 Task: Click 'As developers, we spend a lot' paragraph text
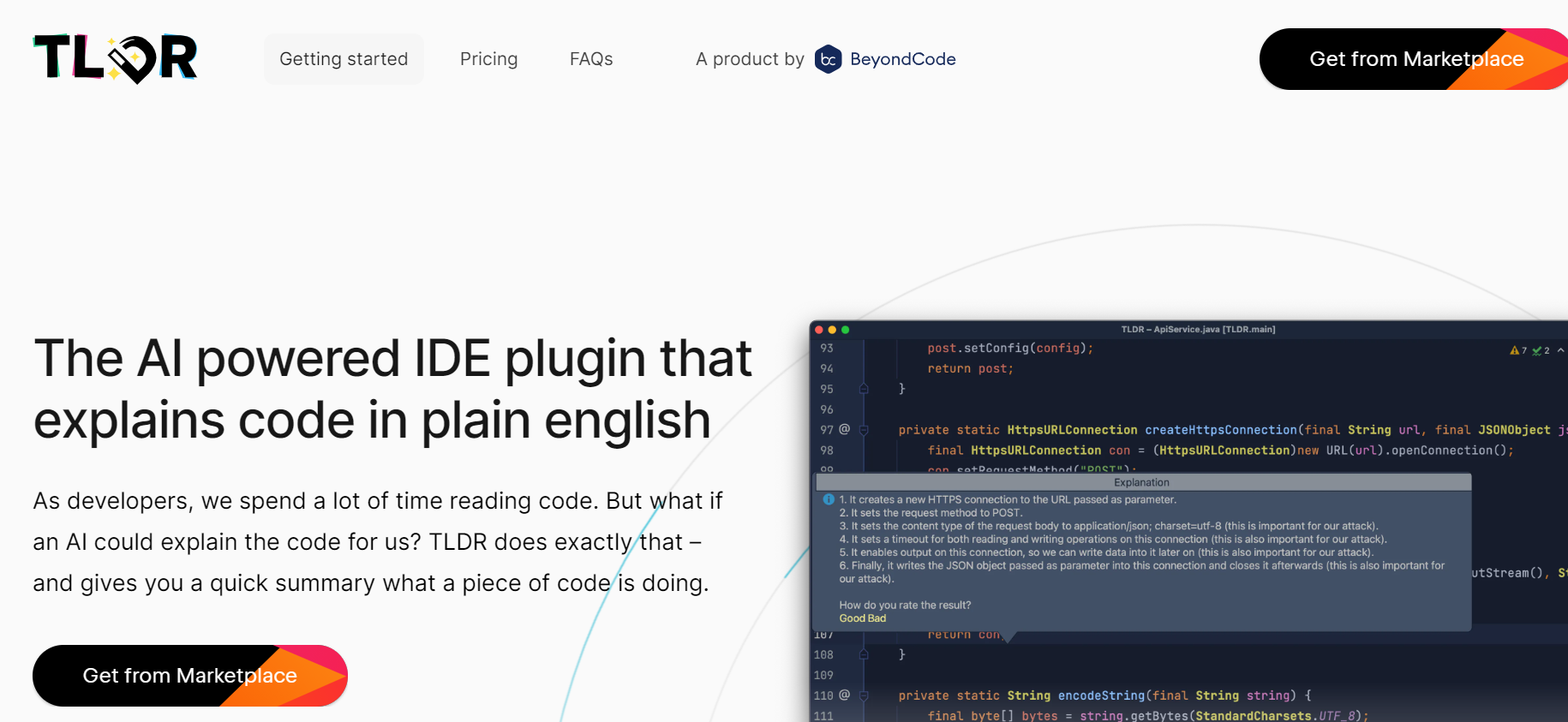pos(378,542)
